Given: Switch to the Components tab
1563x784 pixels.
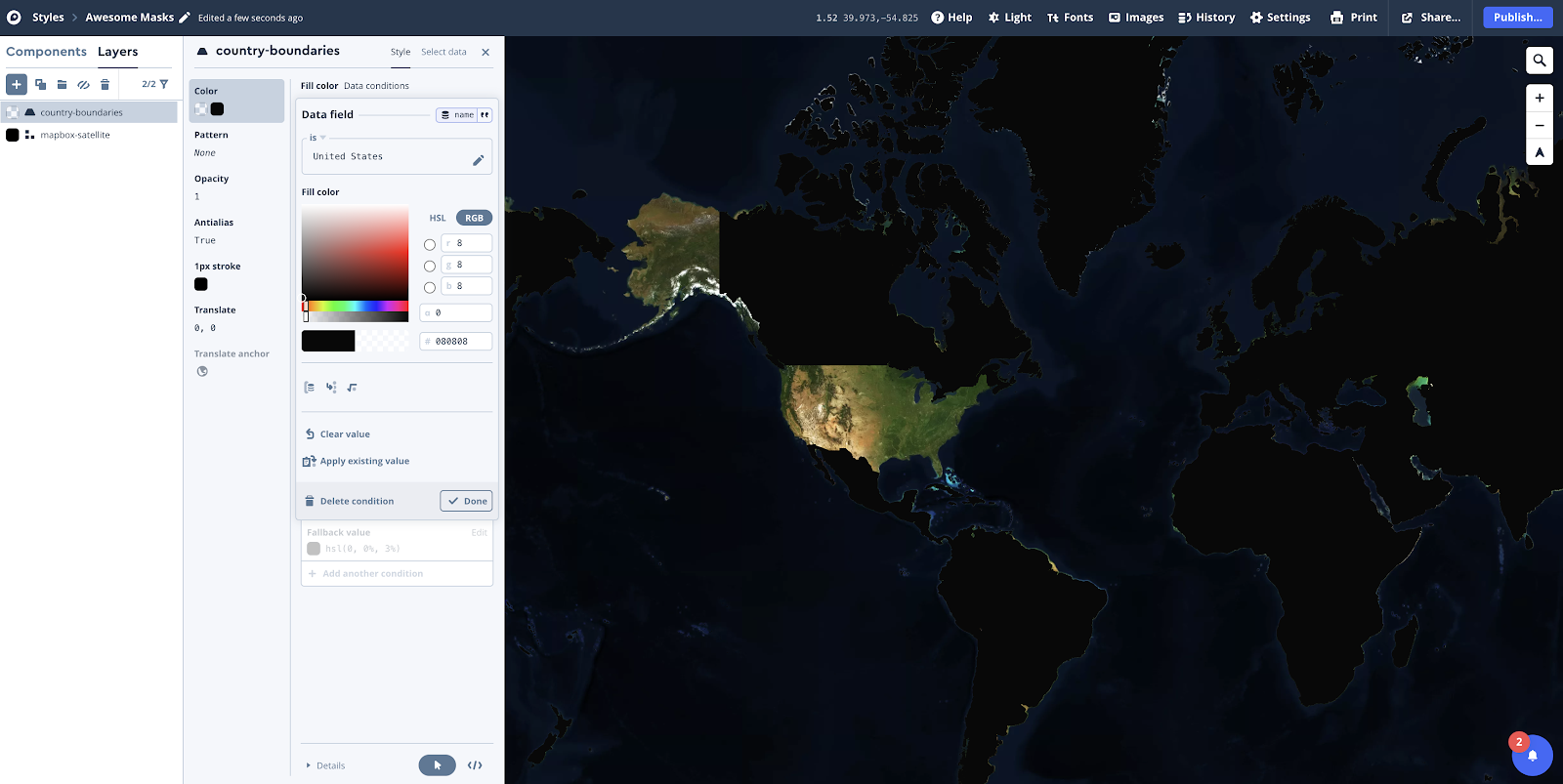Looking at the screenshot, I should coord(46,52).
